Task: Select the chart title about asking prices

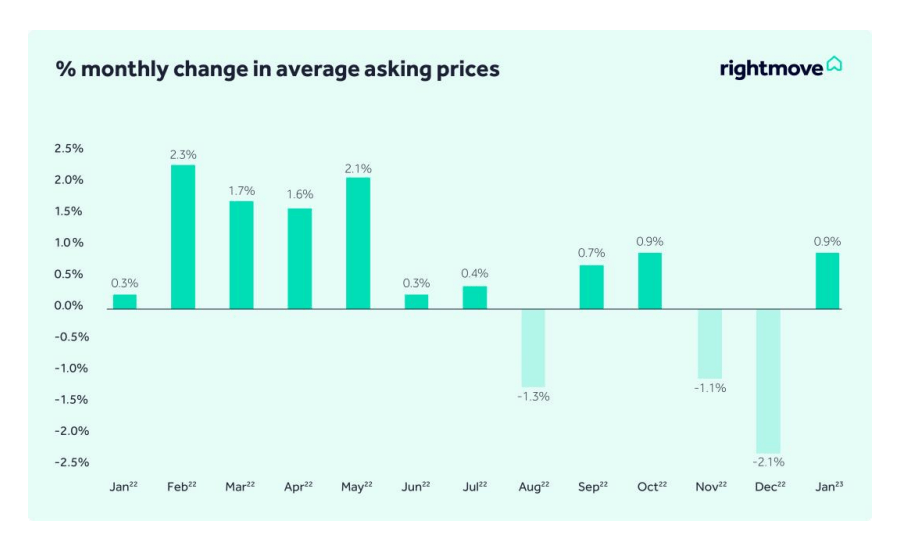Action: click(278, 69)
